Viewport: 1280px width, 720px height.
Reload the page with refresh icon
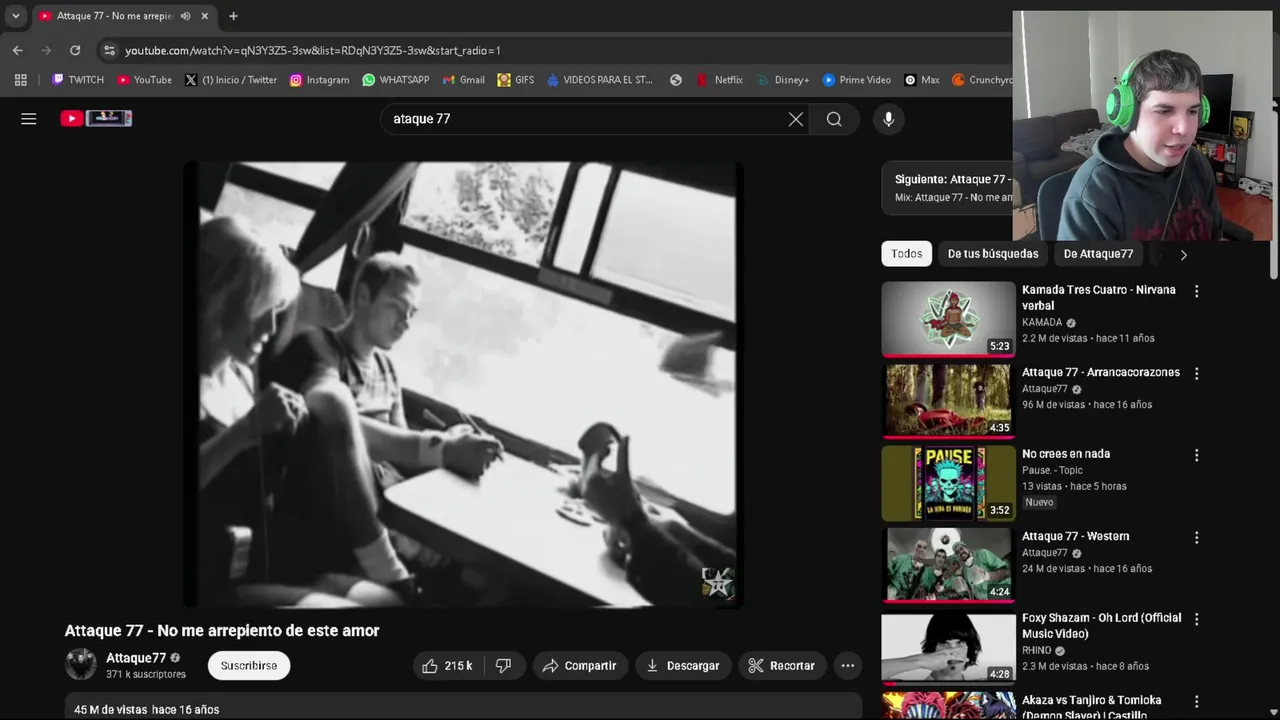(75, 50)
